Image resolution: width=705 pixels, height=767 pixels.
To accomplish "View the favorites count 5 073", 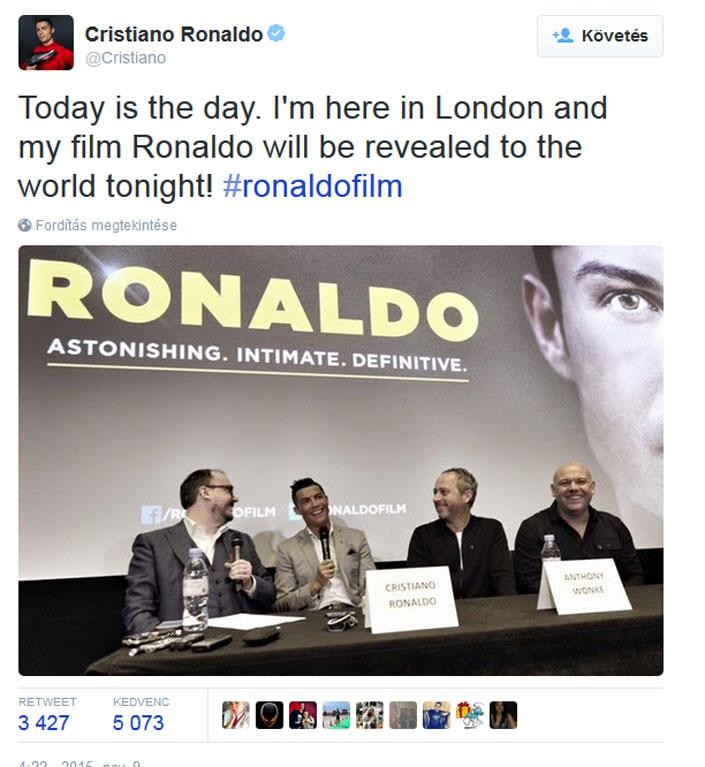I will 138,723.
